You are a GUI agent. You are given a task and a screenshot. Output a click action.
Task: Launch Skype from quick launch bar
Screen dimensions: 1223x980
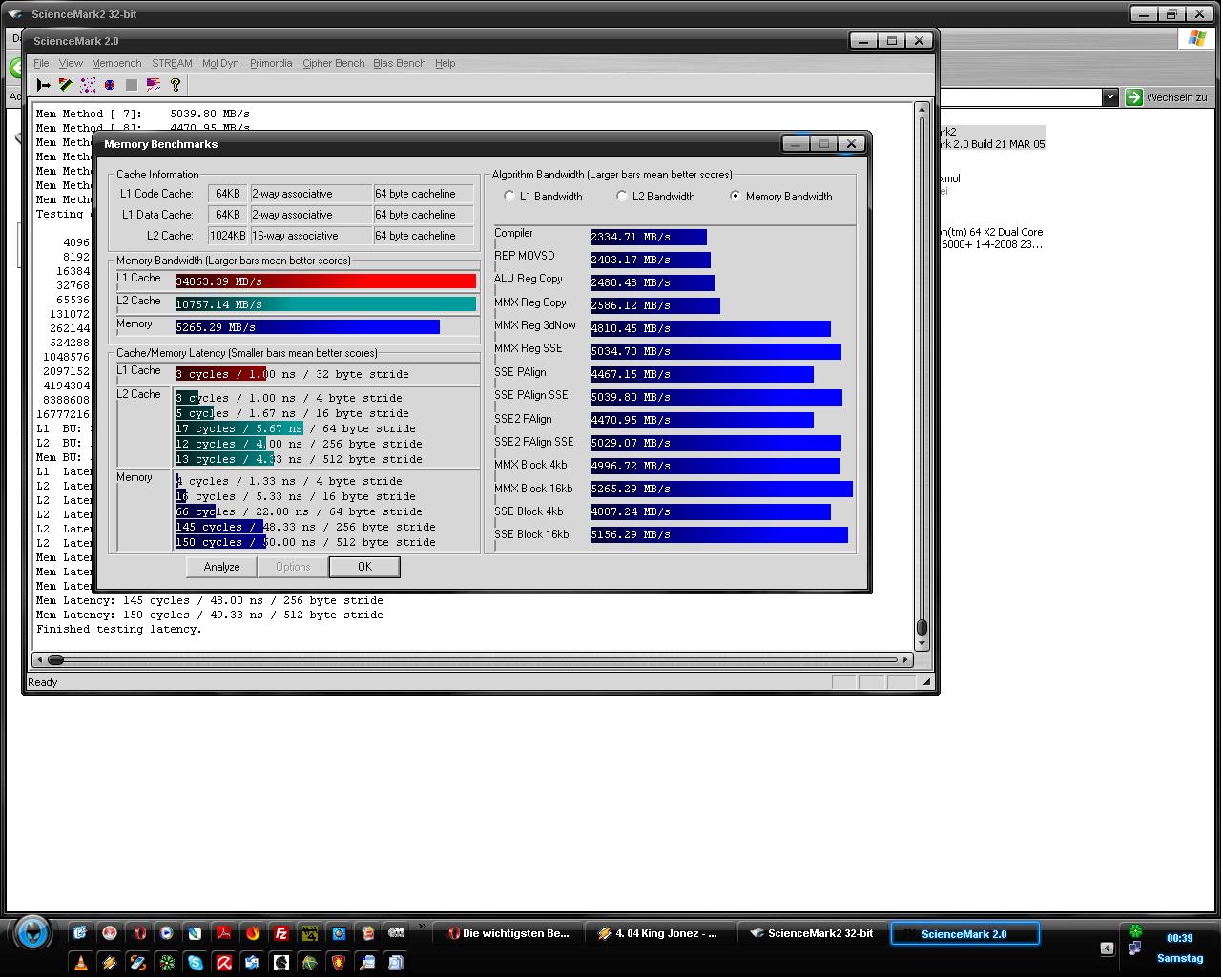point(196,963)
